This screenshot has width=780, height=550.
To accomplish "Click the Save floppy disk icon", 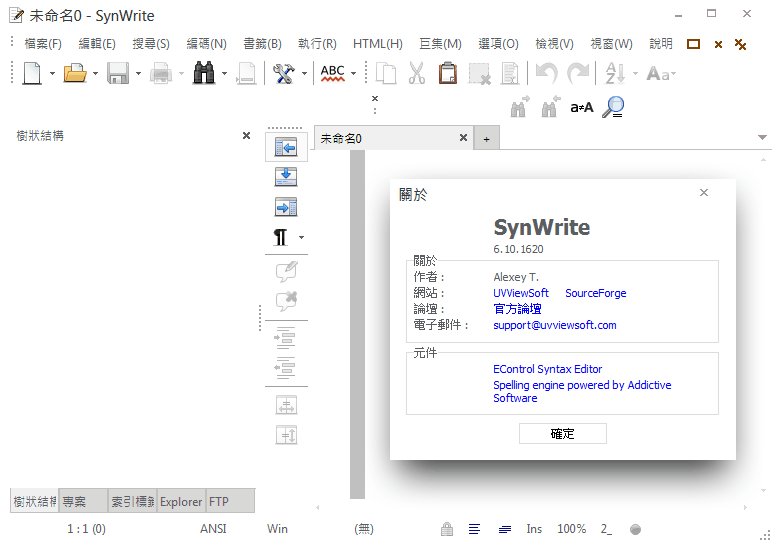I will [x=118, y=74].
